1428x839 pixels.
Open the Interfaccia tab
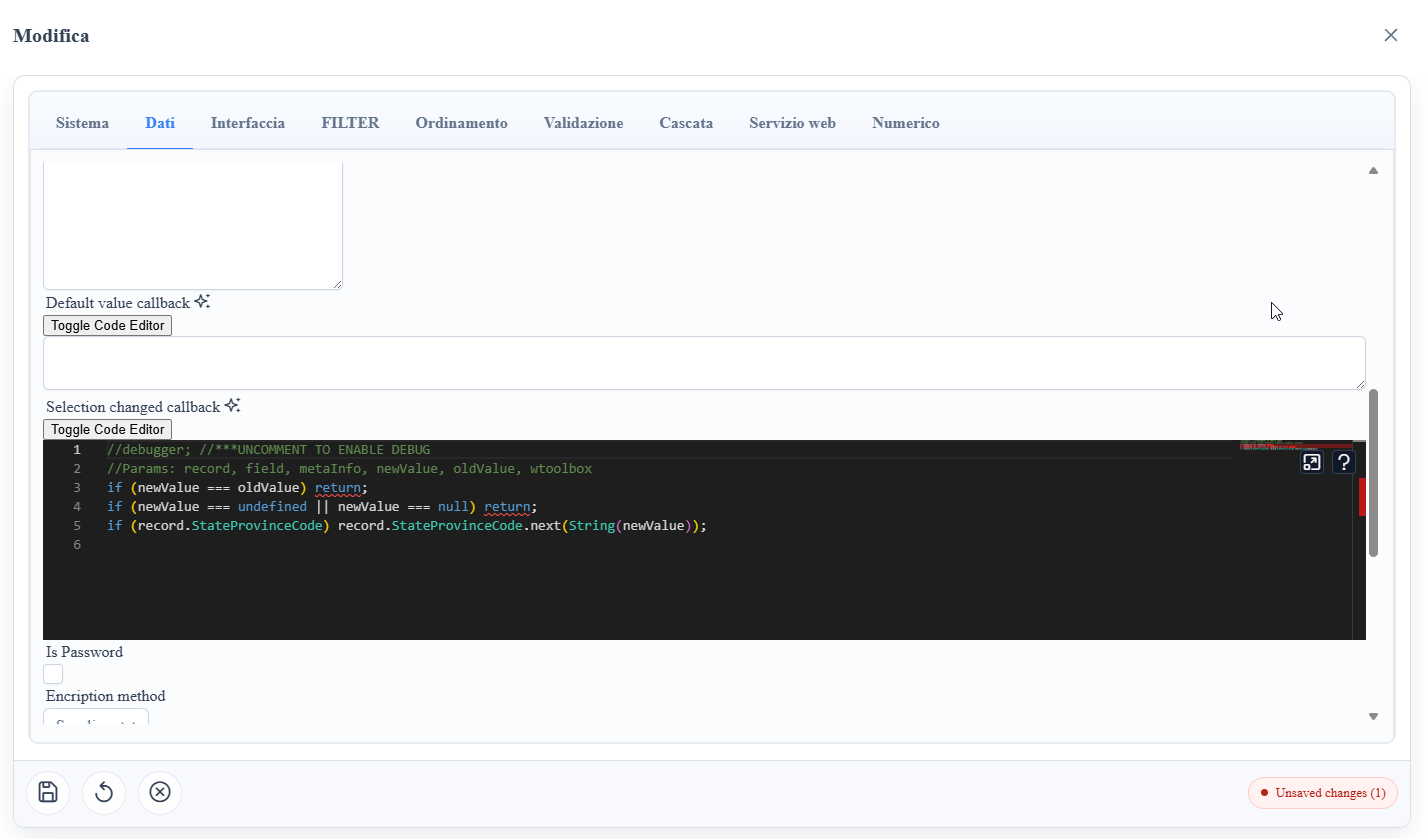tap(248, 123)
